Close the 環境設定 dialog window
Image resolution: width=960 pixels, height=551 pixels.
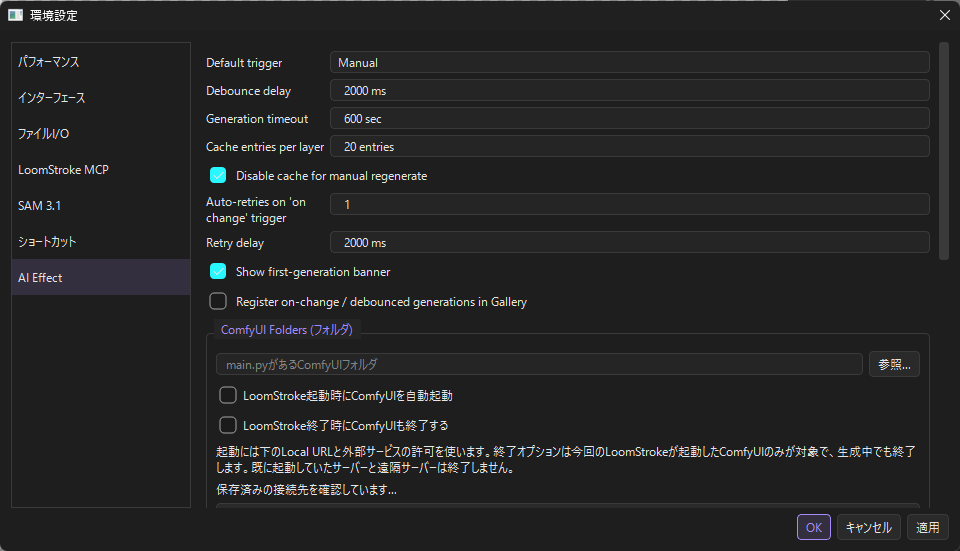pos(945,15)
